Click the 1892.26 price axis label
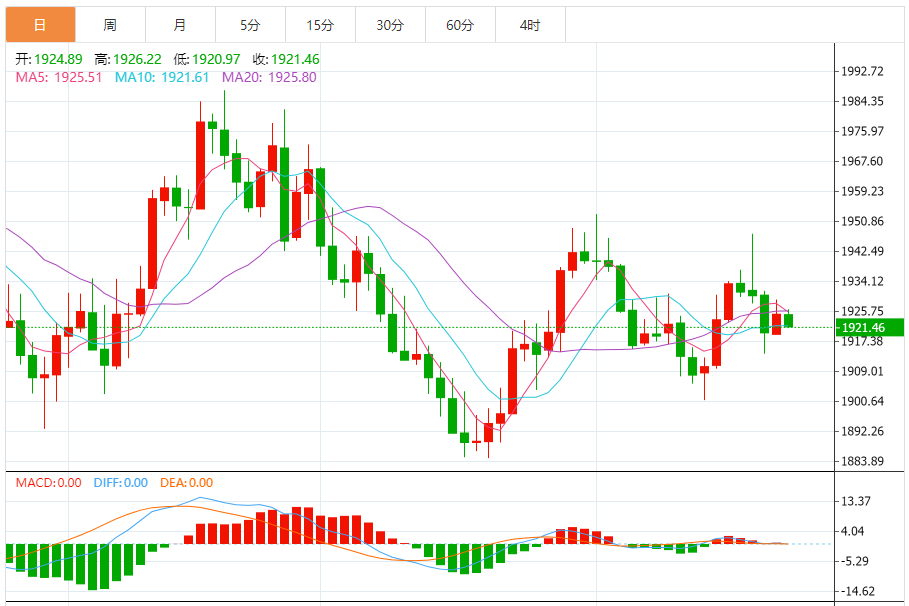The height and width of the screenshot is (606, 909). (x=863, y=431)
